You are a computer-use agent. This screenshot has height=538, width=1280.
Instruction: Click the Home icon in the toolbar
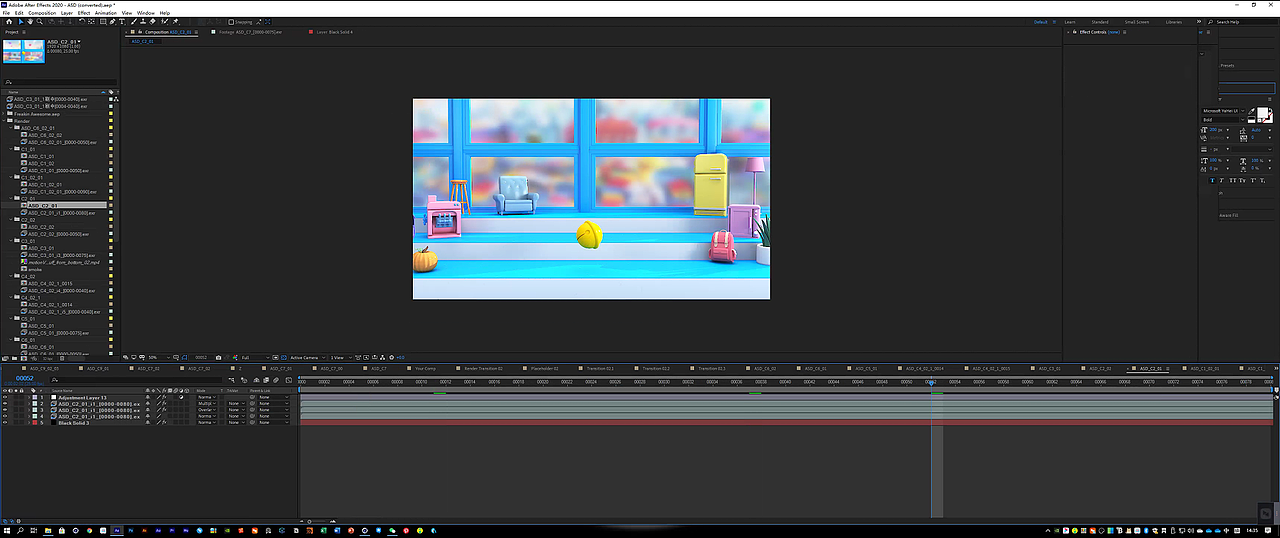(x=9, y=21)
